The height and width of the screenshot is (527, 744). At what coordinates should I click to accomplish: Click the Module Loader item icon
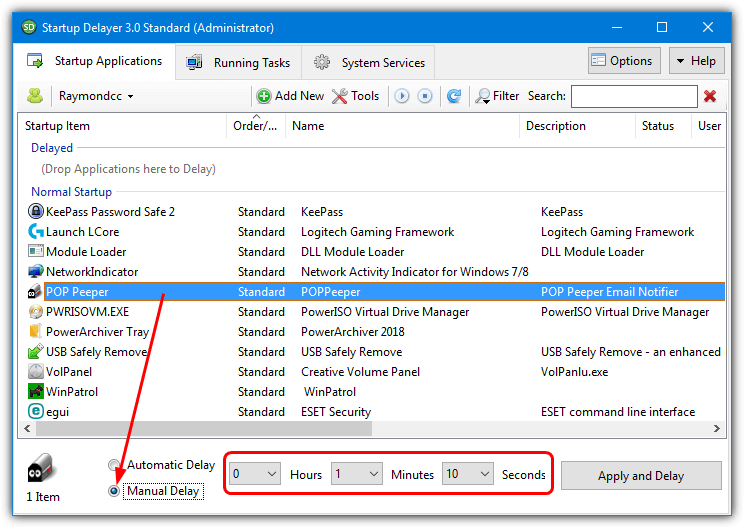(36, 251)
